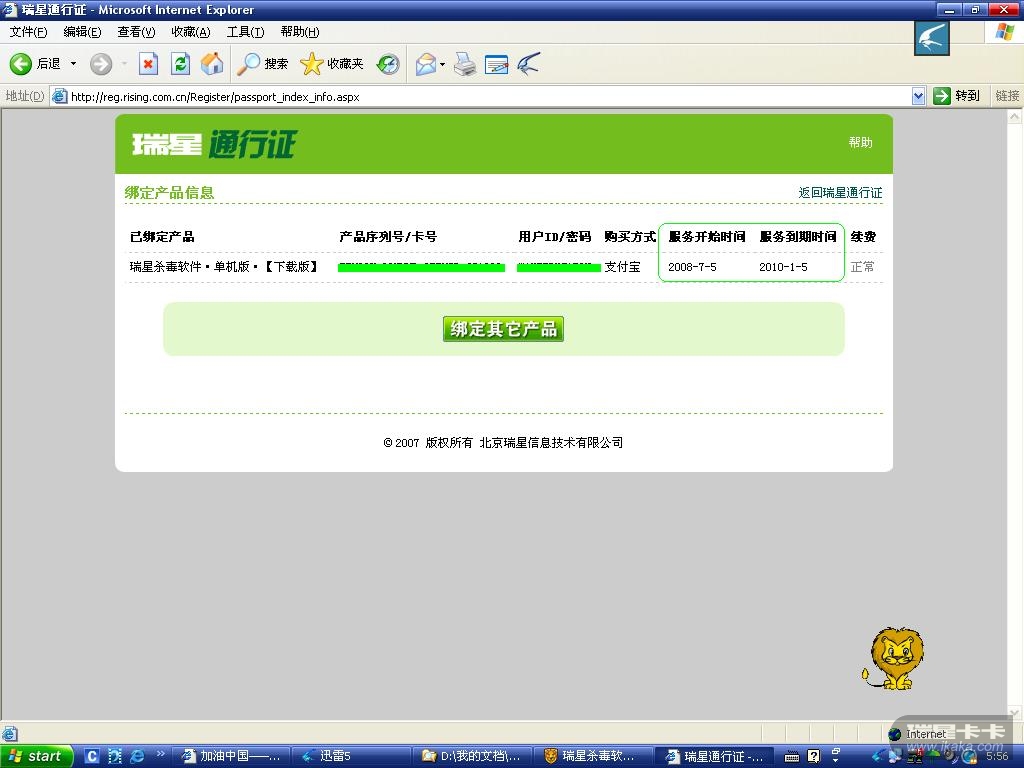Click Internet Explorer quick launch icon
The height and width of the screenshot is (768, 1024).
pos(137,756)
